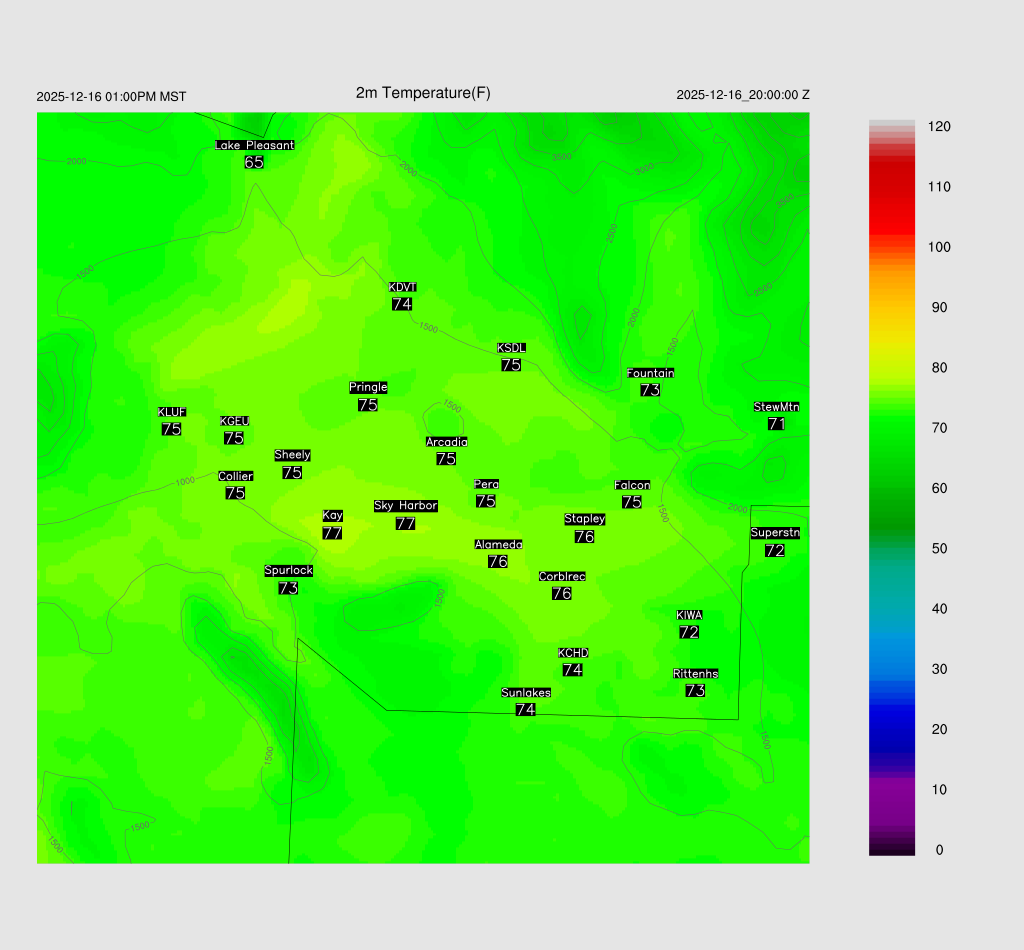Select the Spurlock station label
The width and height of the screenshot is (1024, 950).
click(x=288, y=570)
